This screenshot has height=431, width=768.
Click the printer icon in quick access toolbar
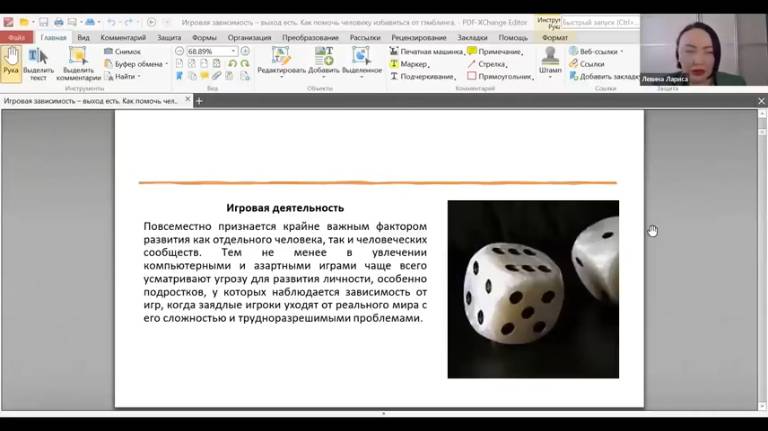click(59, 22)
